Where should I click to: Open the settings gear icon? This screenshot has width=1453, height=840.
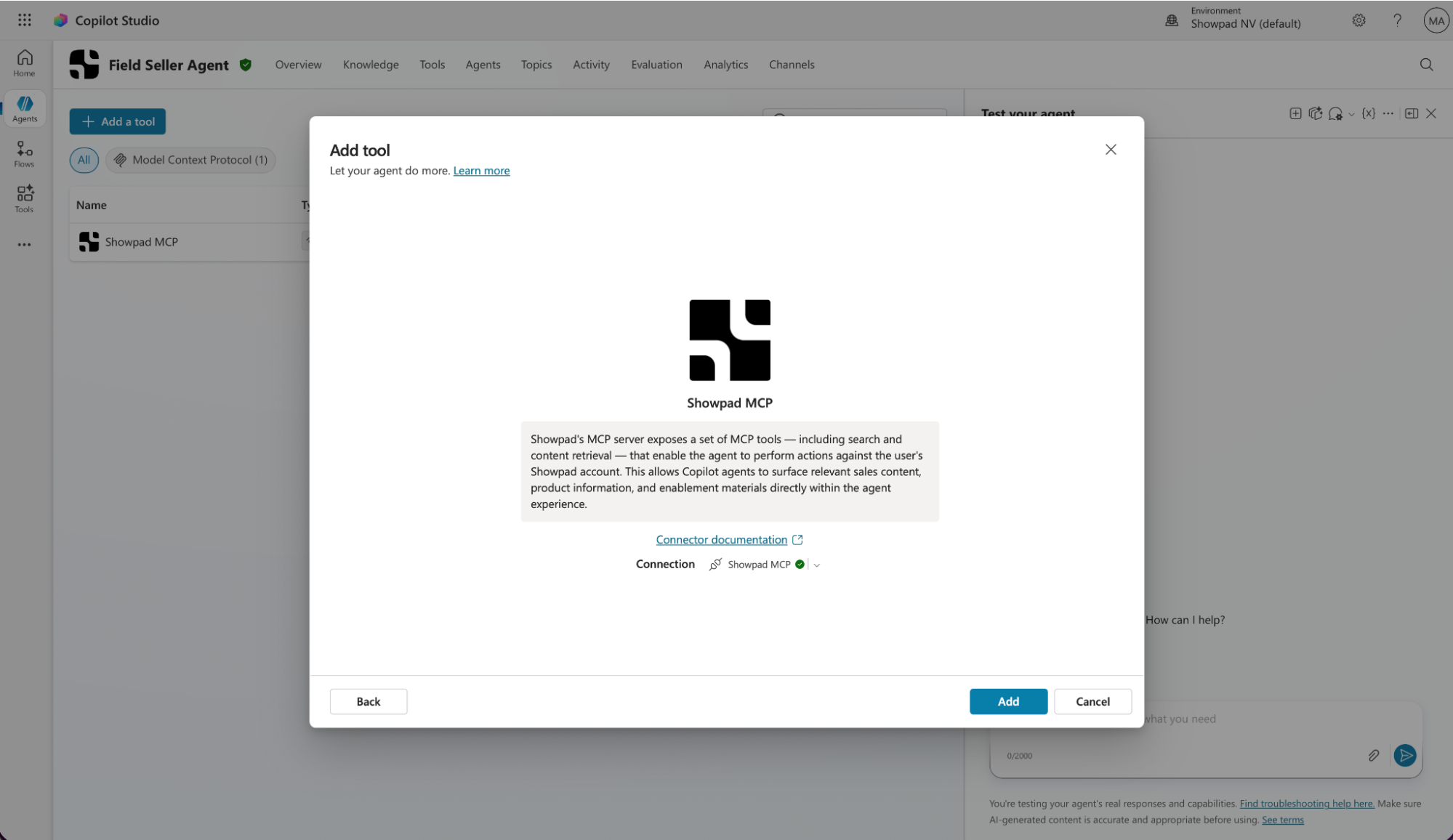point(1359,20)
